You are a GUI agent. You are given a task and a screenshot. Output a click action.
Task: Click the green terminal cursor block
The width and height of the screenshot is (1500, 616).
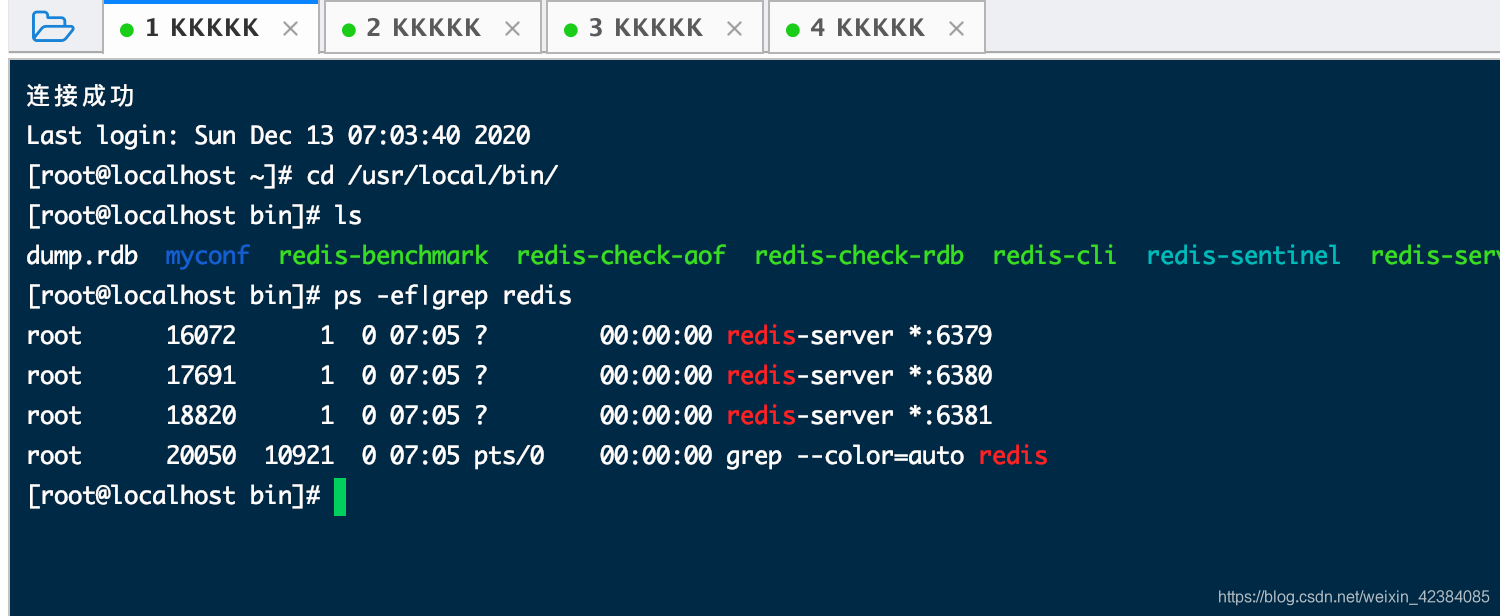(x=340, y=497)
